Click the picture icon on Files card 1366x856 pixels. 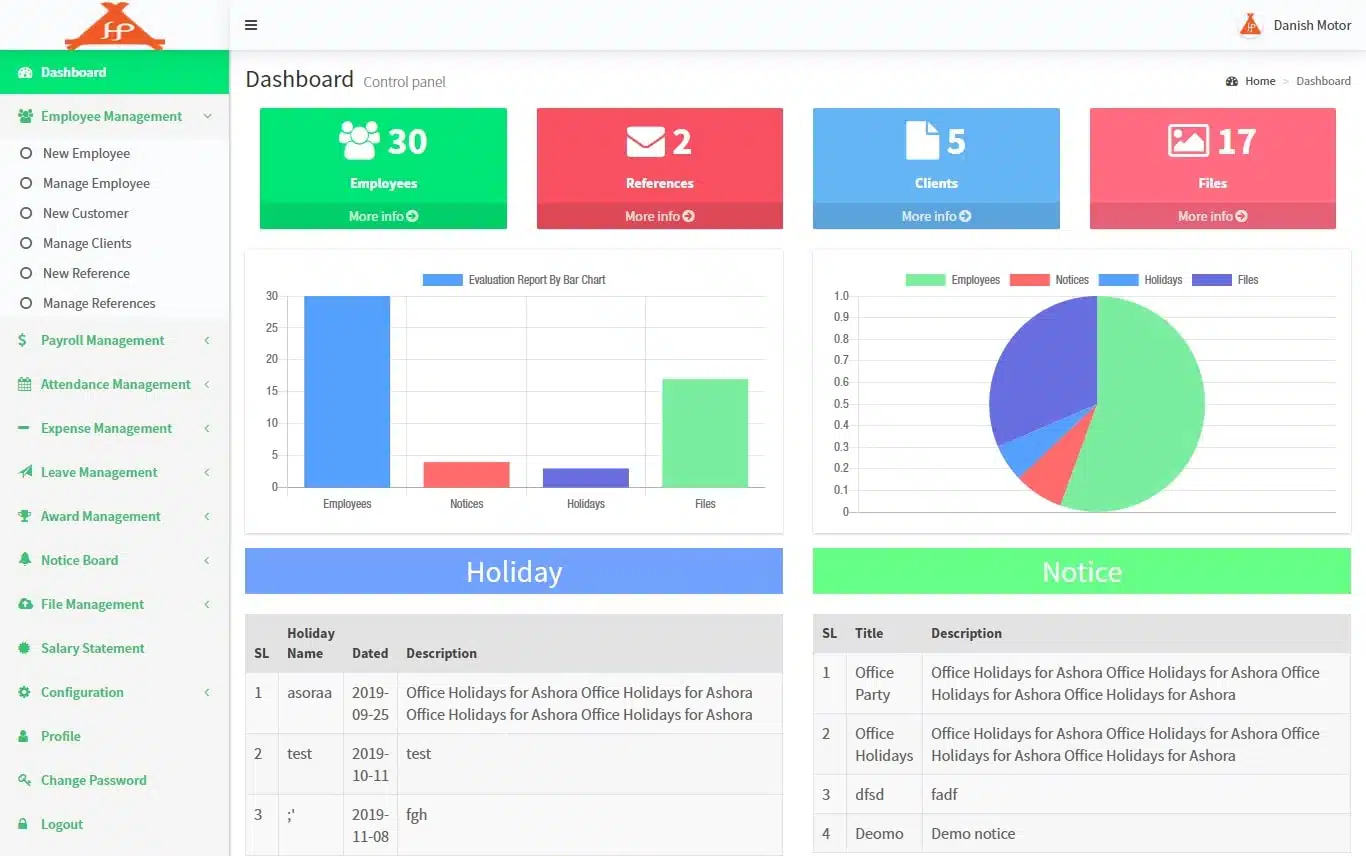click(x=1188, y=141)
